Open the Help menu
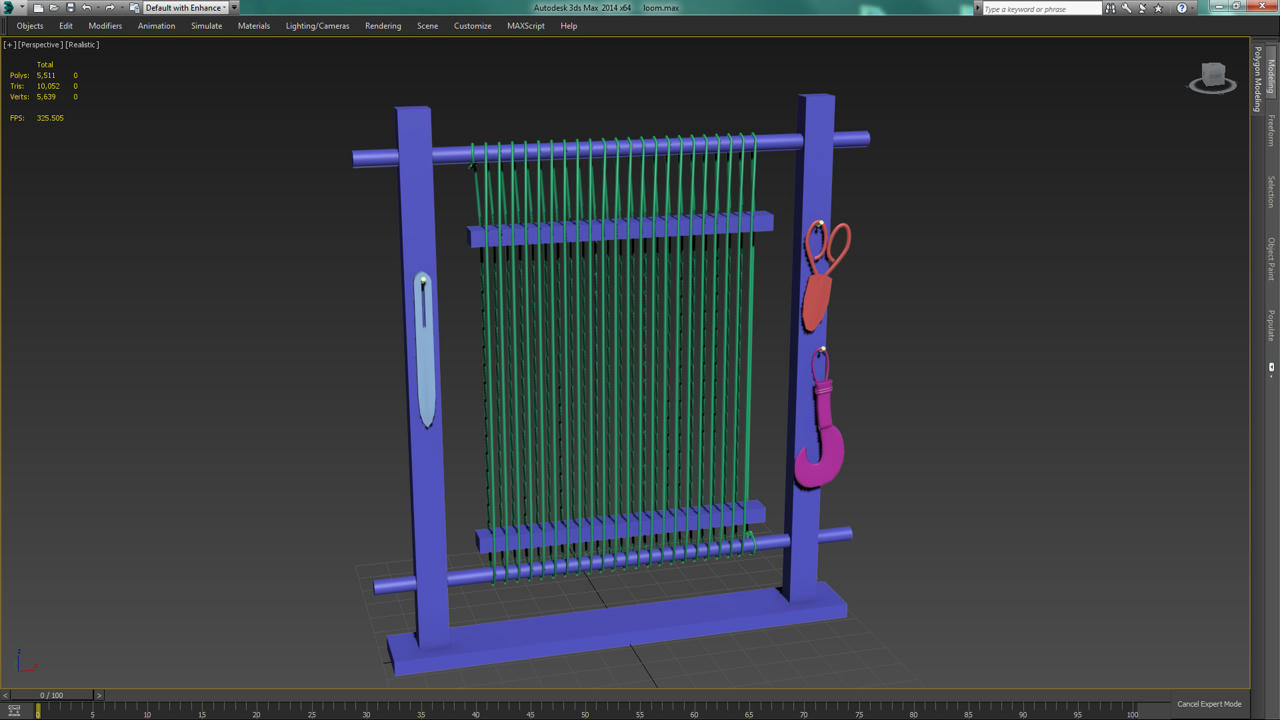The image size is (1280, 720). pos(569,26)
